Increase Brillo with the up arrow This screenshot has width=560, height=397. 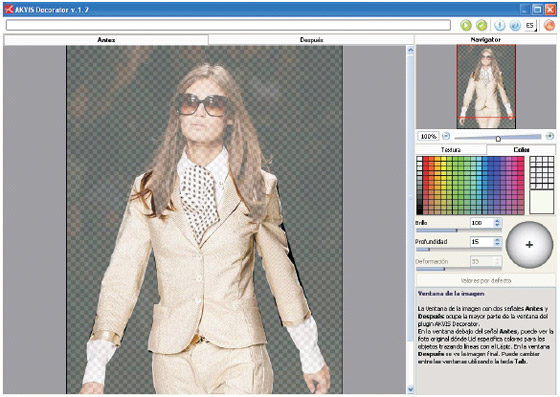coord(498,221)
